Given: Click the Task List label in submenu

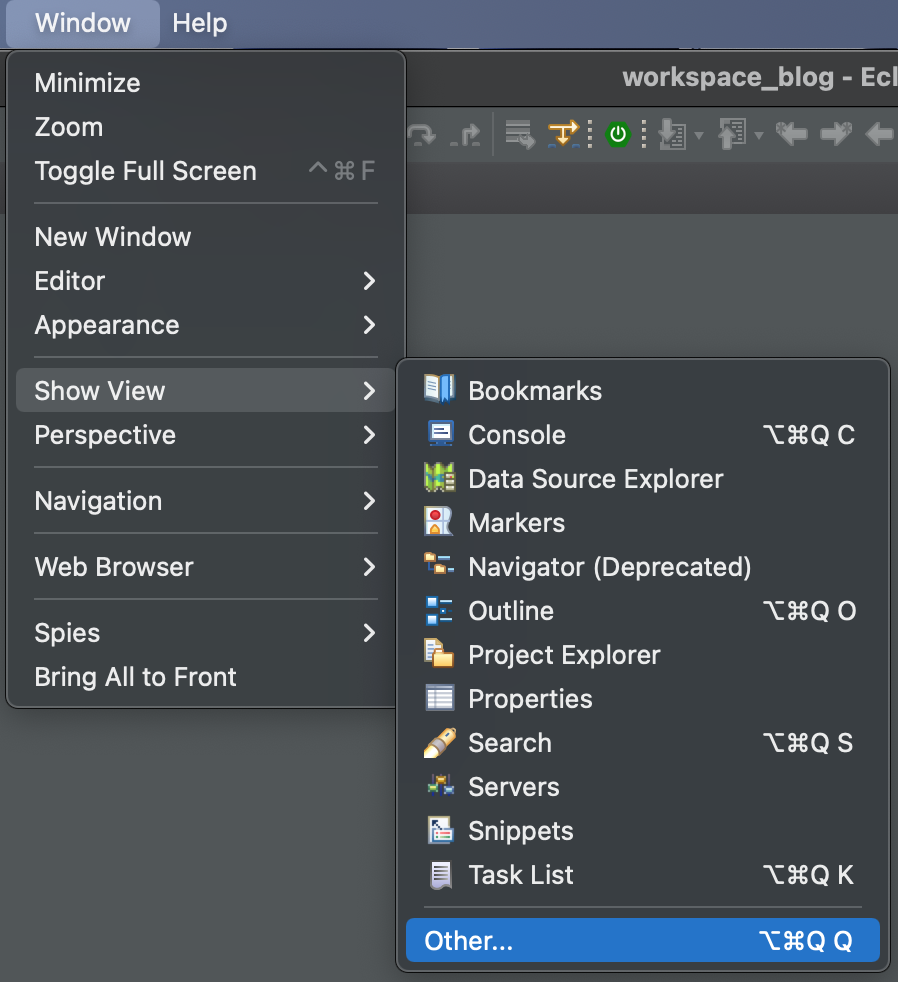Looking at the screenshot, I should [x=520, y=875].
